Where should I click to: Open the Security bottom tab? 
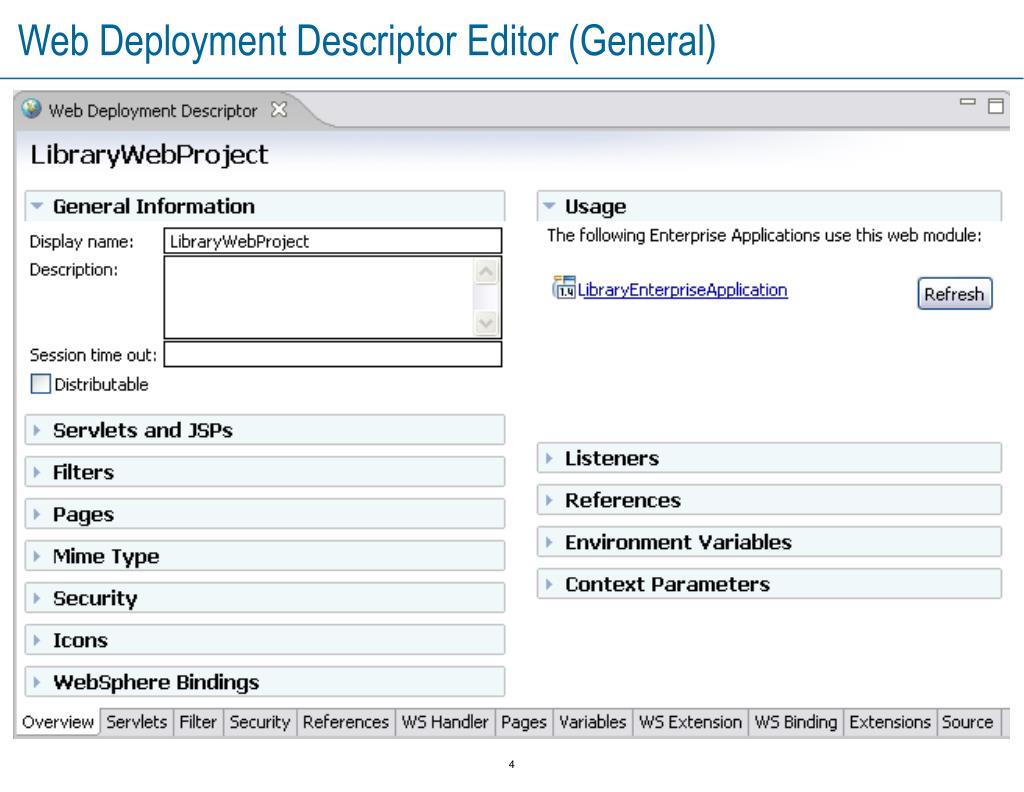click(x=260, y=722)
